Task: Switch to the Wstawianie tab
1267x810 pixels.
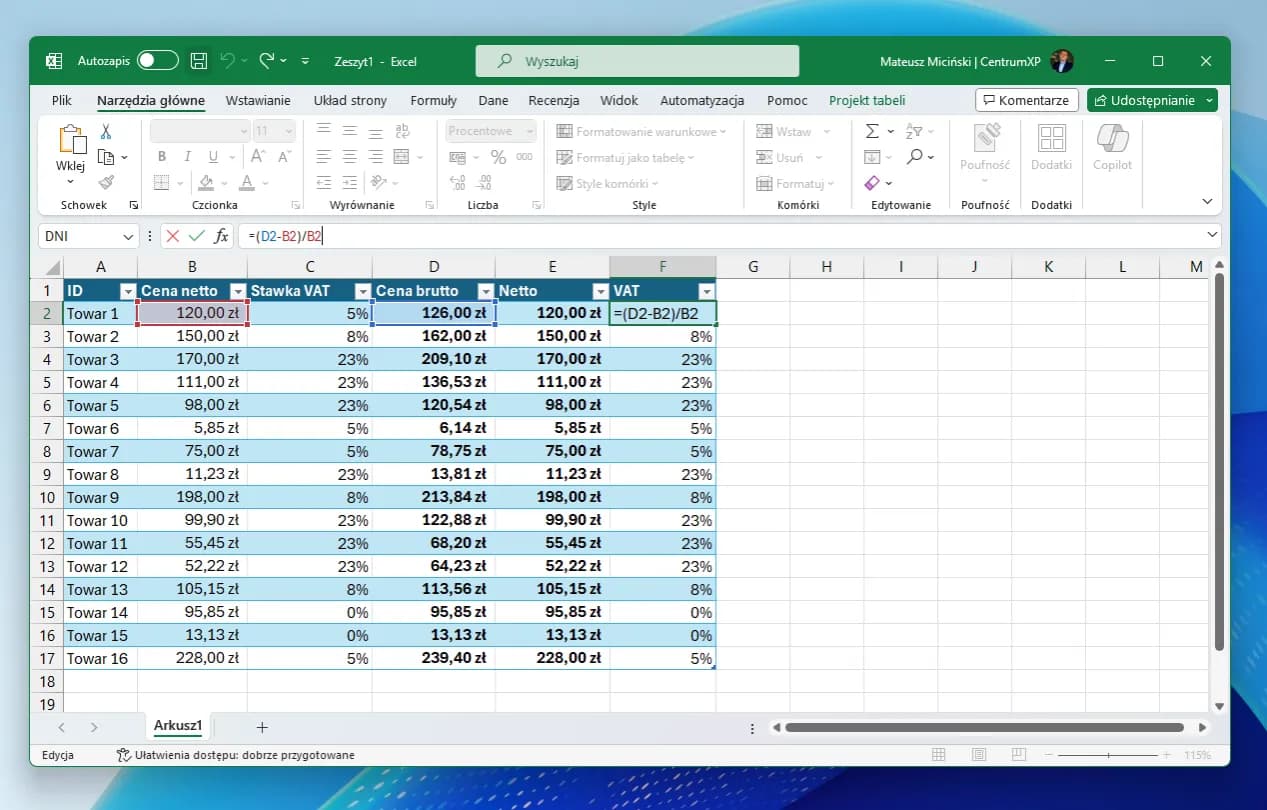Action: point(258,100)
